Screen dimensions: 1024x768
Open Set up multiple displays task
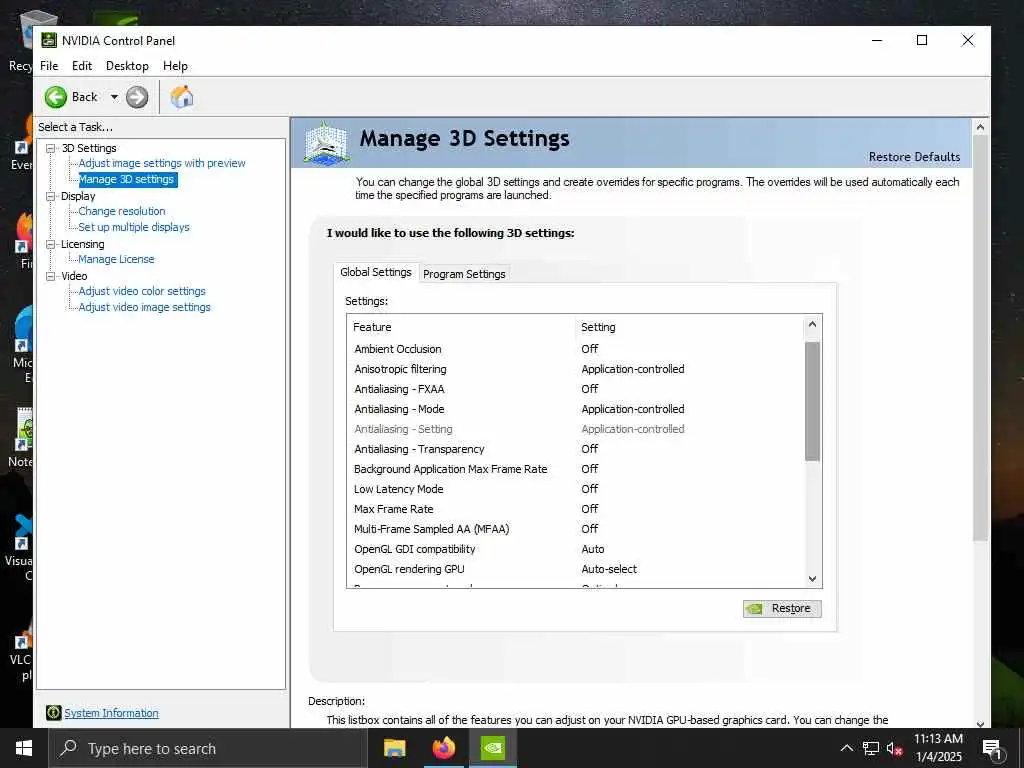click(134, 227)
